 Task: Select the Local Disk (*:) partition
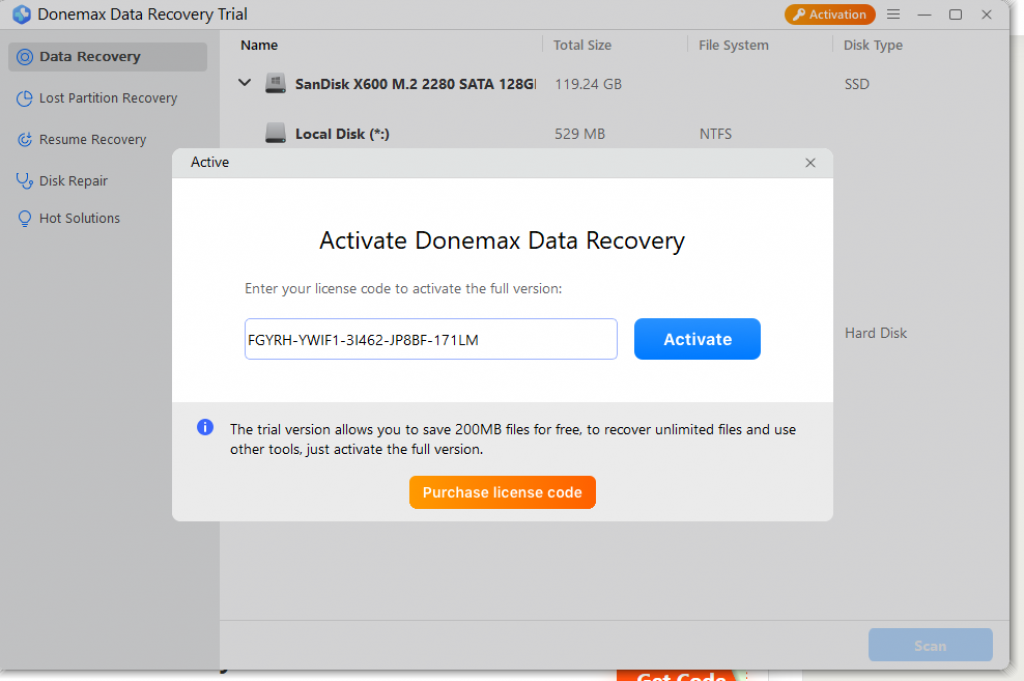click(x=342, y=134)
